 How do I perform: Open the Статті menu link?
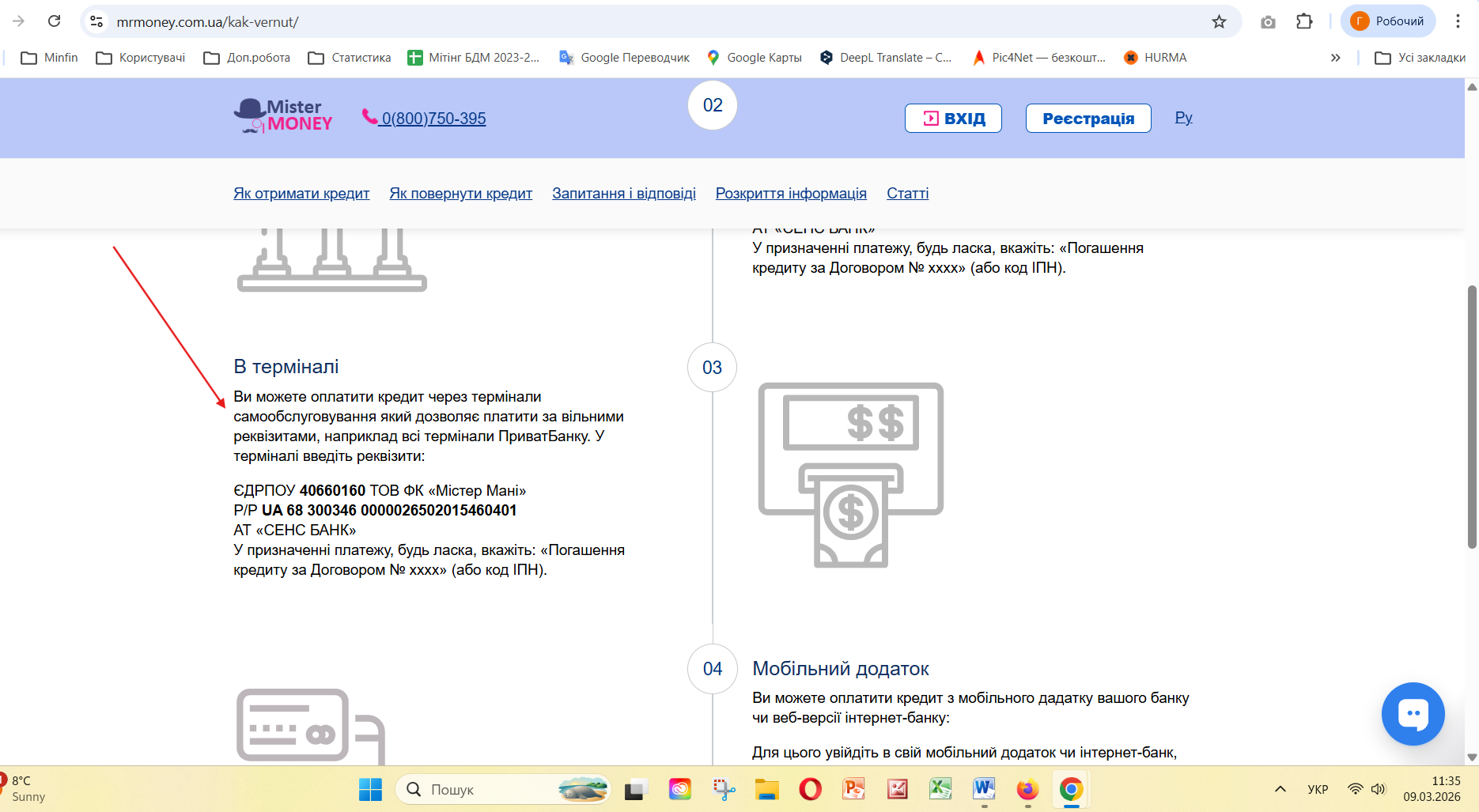908,194
